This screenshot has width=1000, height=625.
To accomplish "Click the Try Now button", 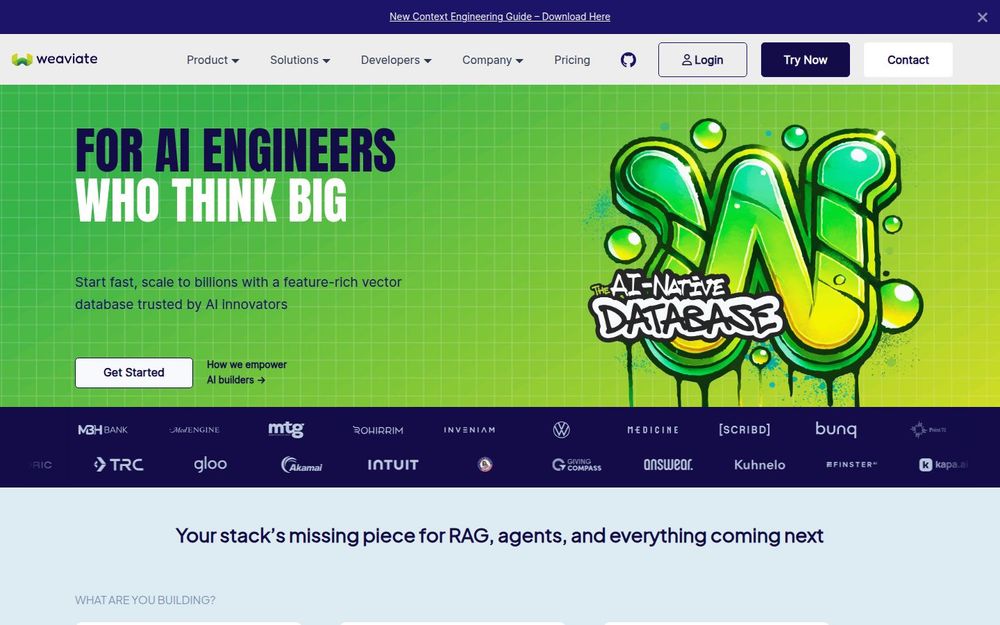I will [x=805, y=60].
